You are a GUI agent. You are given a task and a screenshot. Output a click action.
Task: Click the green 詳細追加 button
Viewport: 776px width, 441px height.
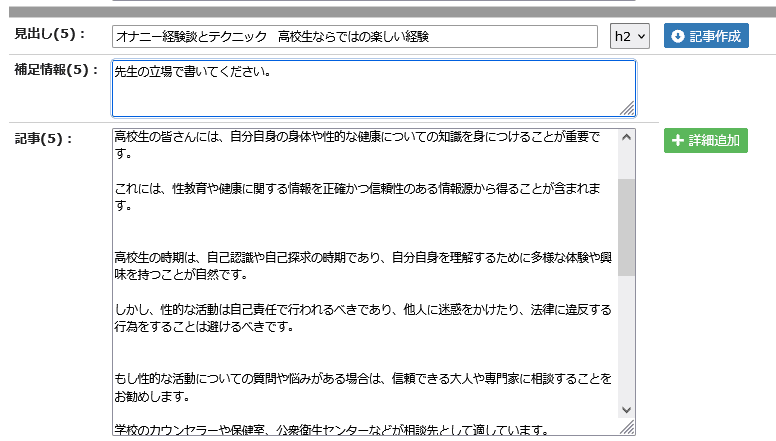[x=706, y=141]
